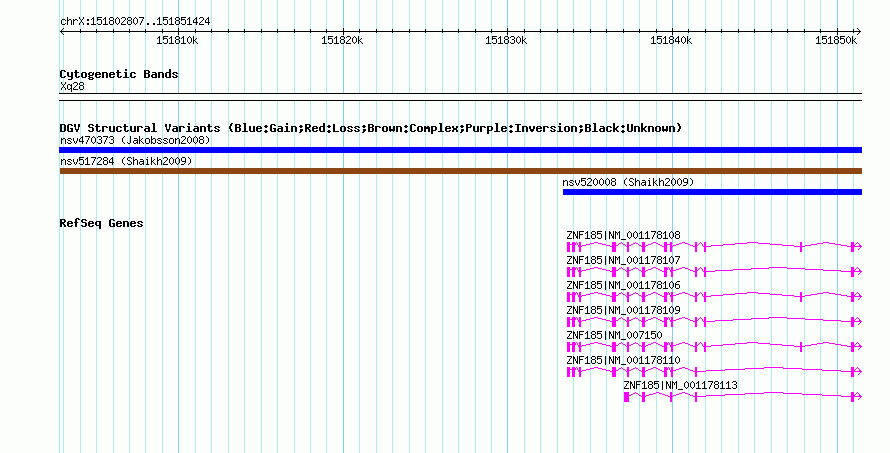The height and width of the screenshot is (453, 890).
Task: Open variant nsv517284 (Shaikh2009) label
Action: (x=126, y=161)
